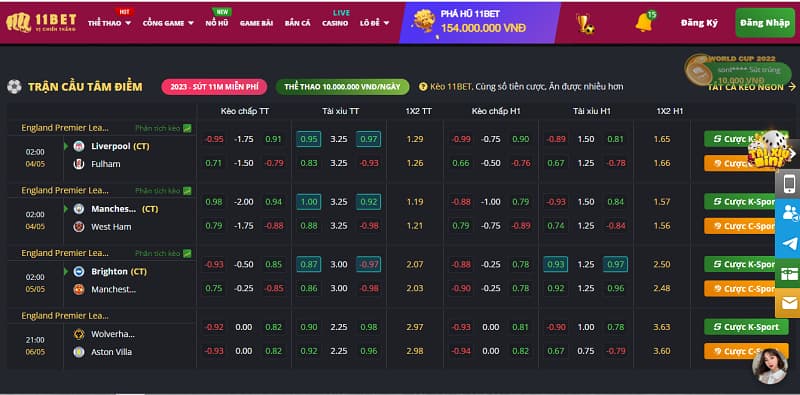Click the 11BET logo
The height and width of the screenshot is (395, 800).
(41, 22)
